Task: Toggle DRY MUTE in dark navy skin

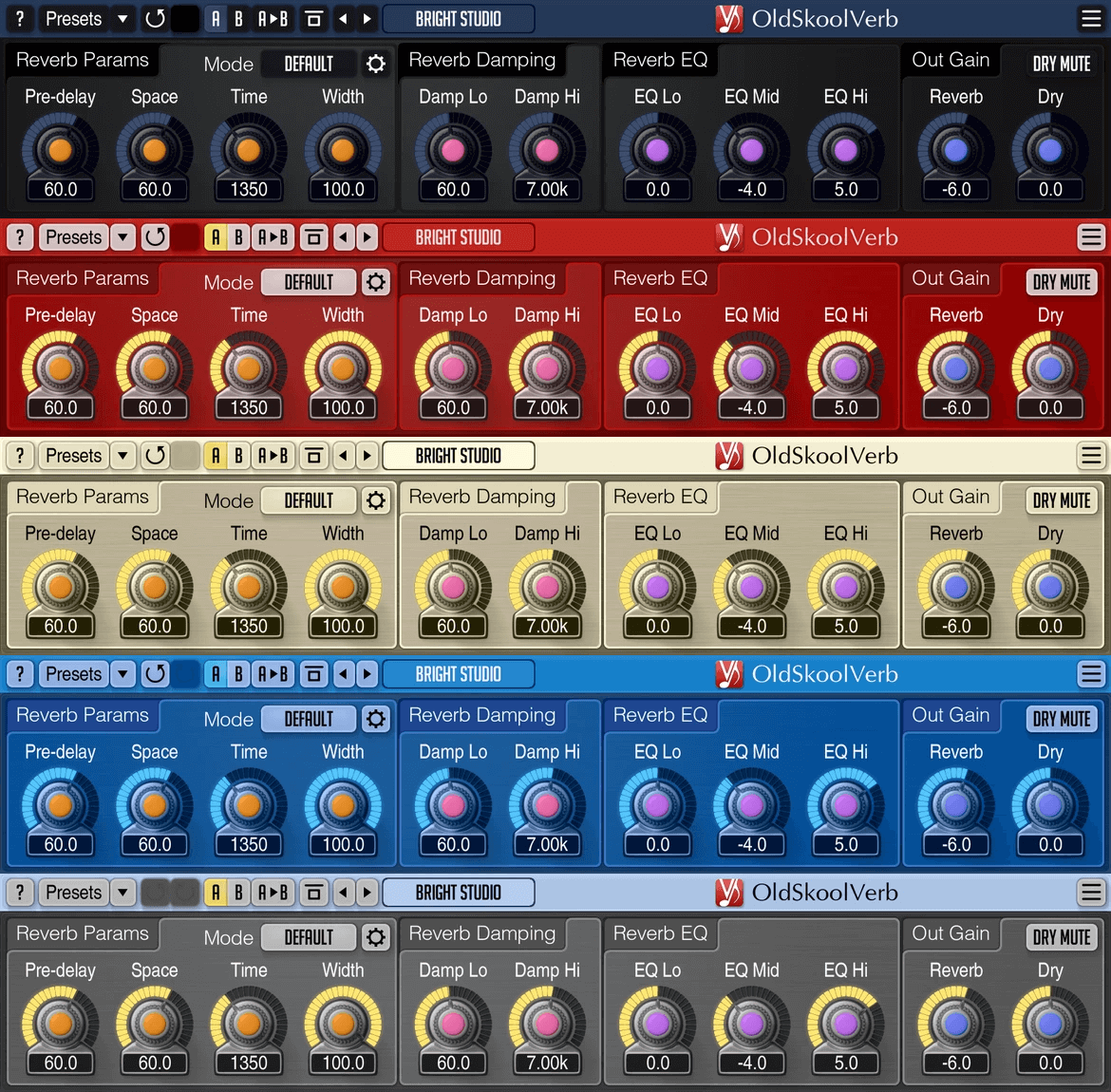Action: tap(1062, 64)
